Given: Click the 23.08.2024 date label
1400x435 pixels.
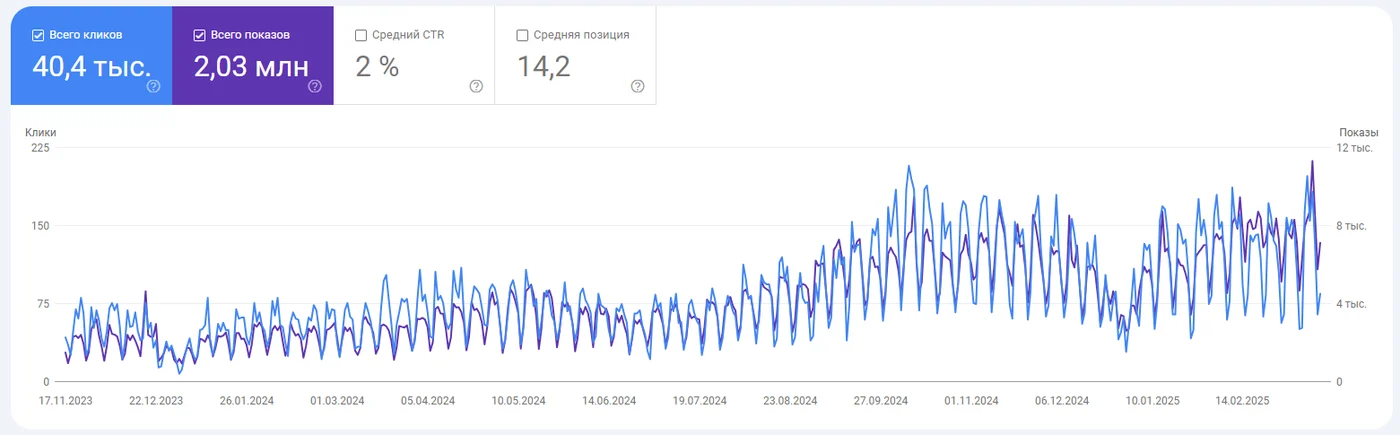Looking at the screenshot, I should pyautogui.click(x=790, y=401).
